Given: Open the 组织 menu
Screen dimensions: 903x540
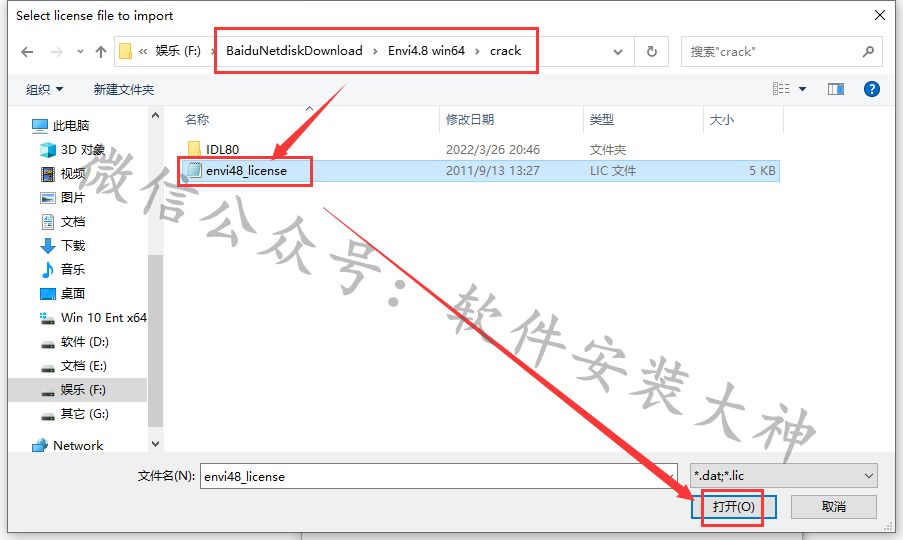Looking at the screenshot, I should click(x=44, y=89).
